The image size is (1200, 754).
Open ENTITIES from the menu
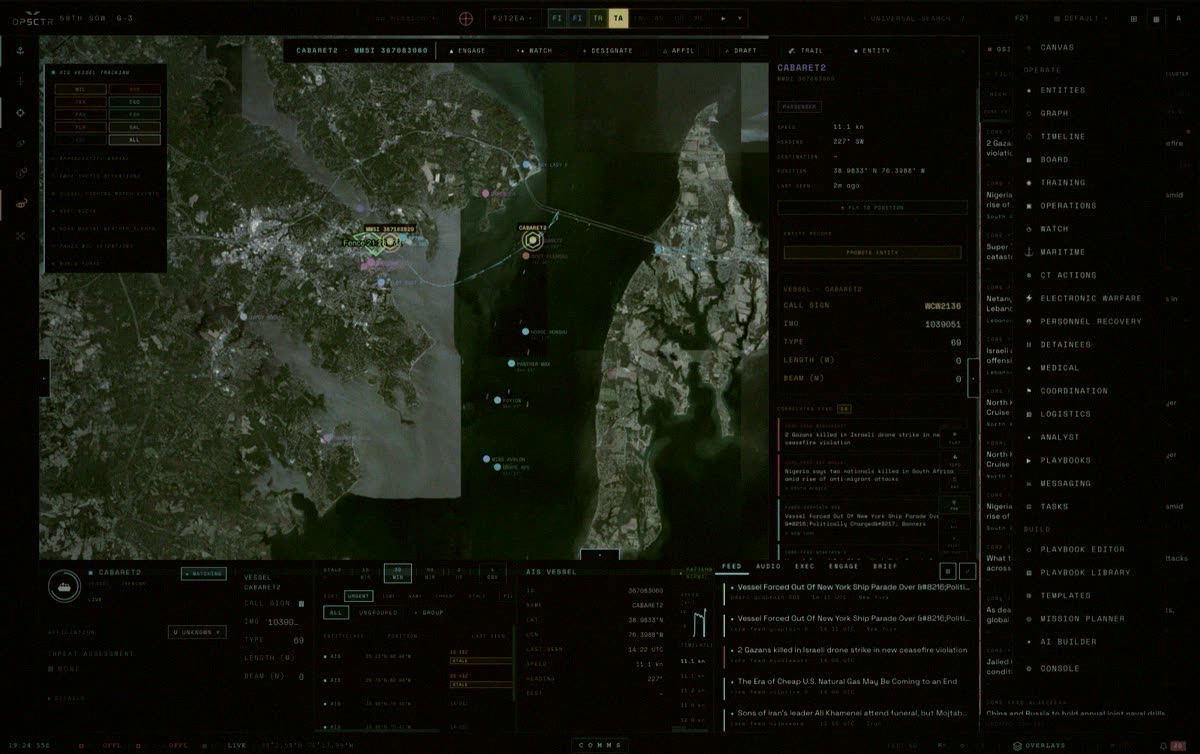pos(1062,90)
